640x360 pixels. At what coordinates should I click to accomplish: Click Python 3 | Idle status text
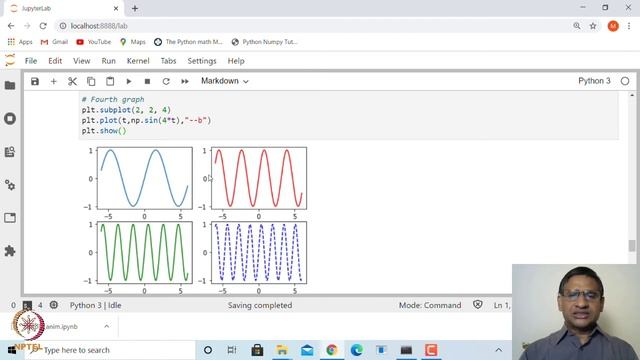pos(96,305)
